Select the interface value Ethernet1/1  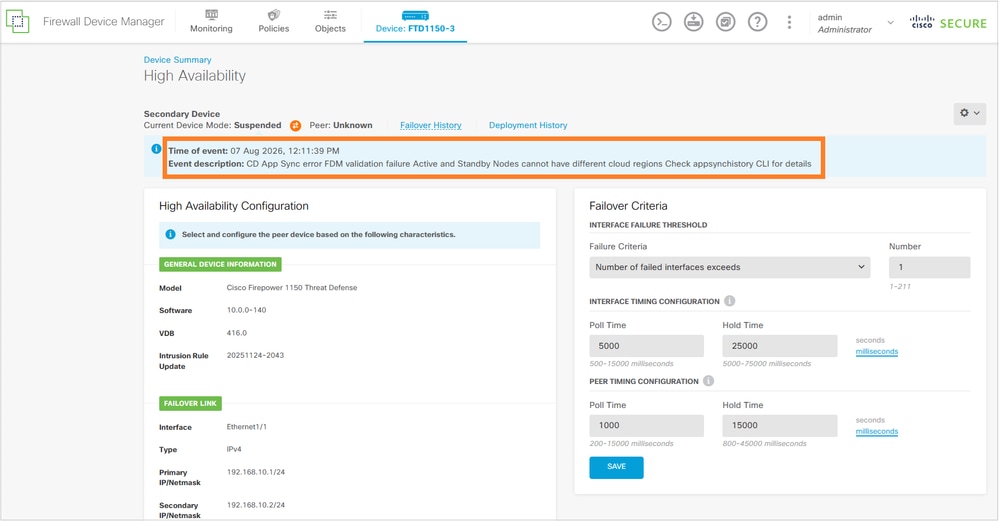point(247,427)
